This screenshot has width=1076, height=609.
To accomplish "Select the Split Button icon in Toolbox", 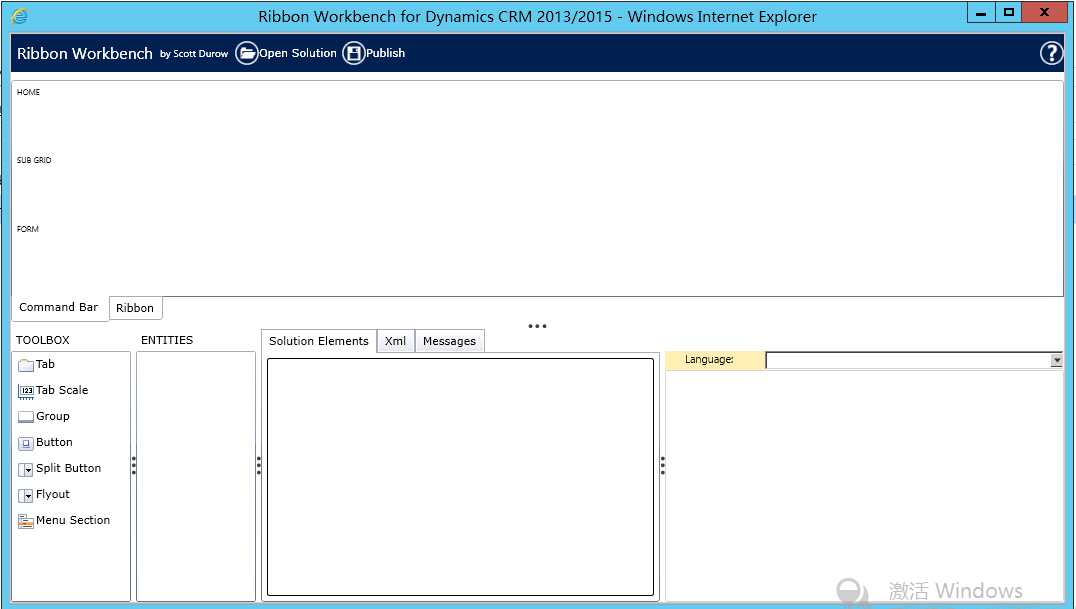I will click(25, 469).
